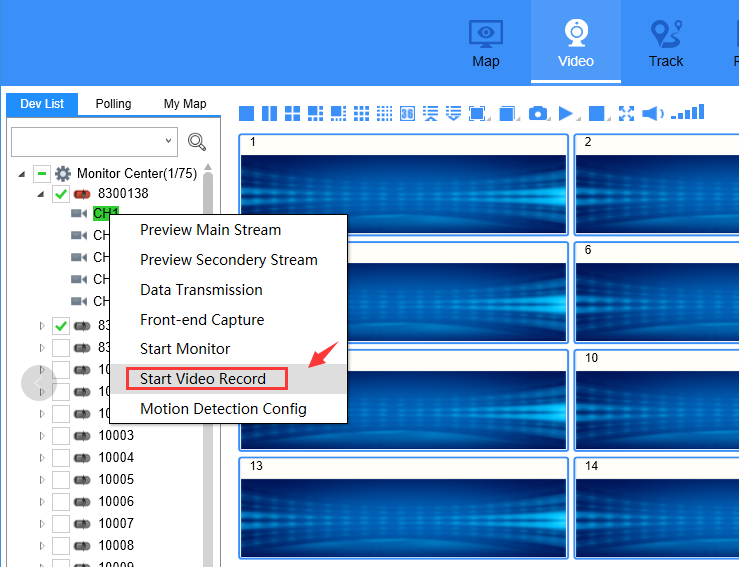Viewport: 739px width, 567px height.
Task: Switch to the My Map tab
Action: click(x=185, y=104)
